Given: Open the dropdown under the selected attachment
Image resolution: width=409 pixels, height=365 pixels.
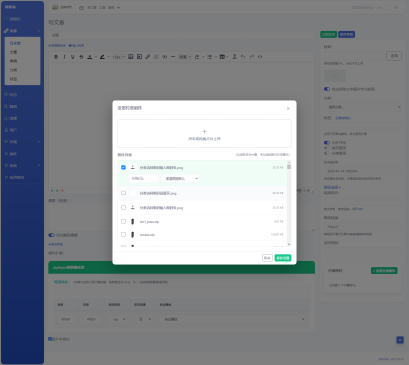Looking at the screenshot, I should pos(180,179).
